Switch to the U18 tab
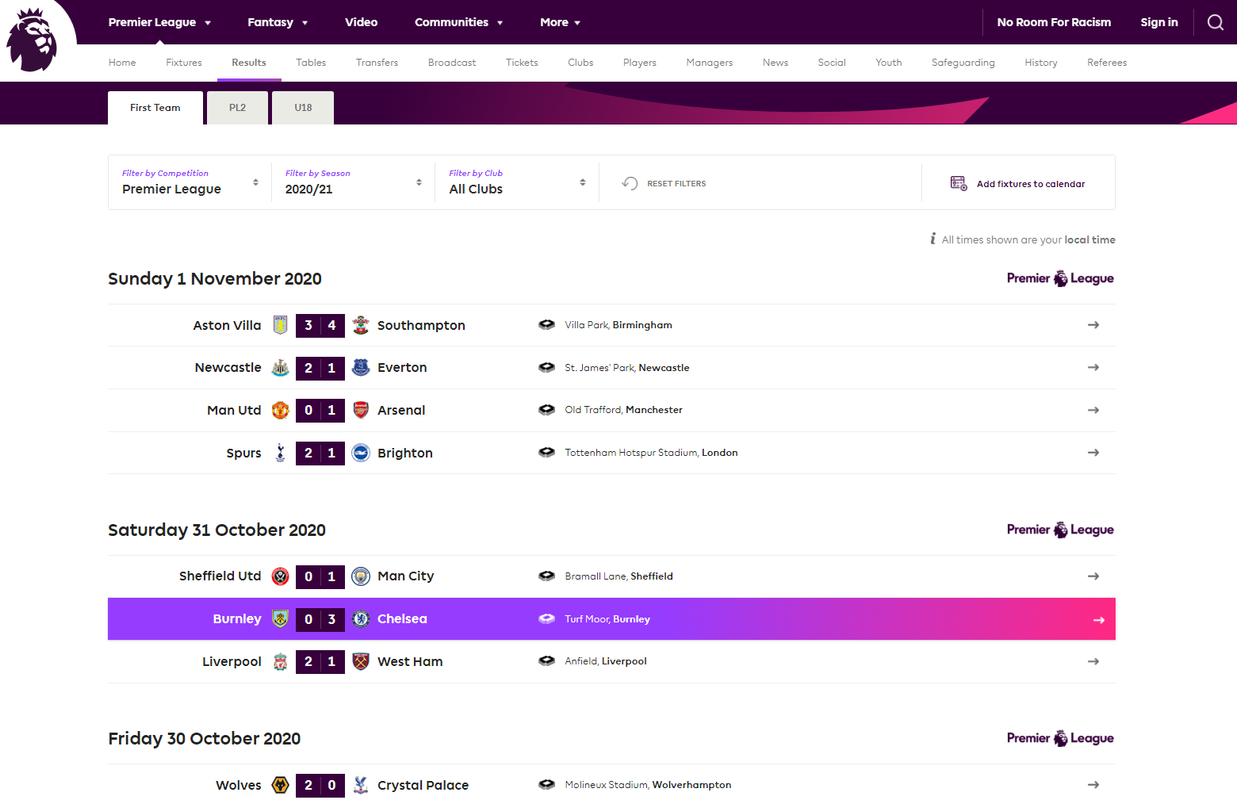Viewport: 1237px width, 800px height. tap(303, 108)
